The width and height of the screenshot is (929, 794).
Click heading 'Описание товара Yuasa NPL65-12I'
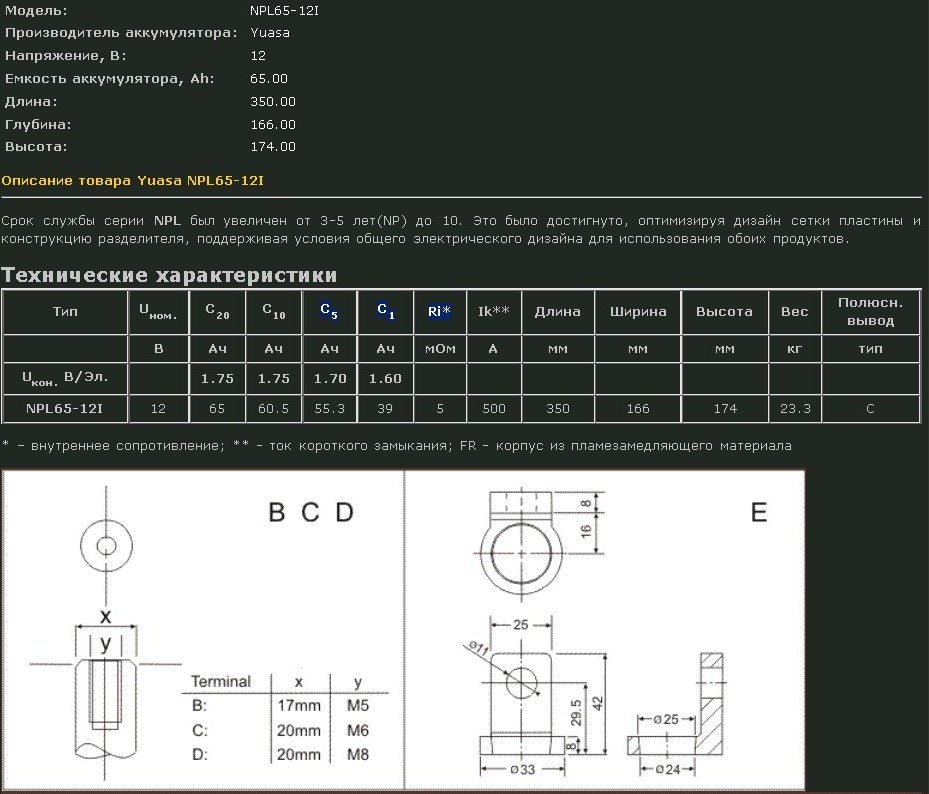(x=133, y=180)
